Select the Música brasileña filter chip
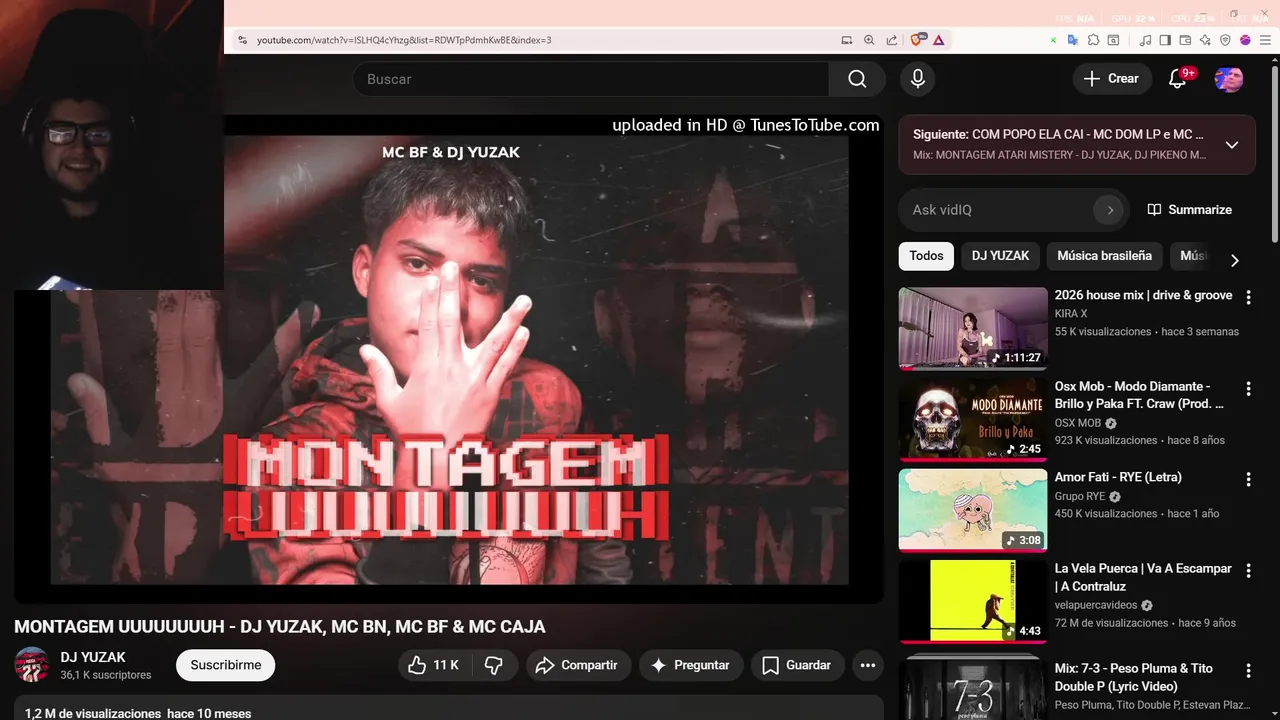Screen dimensions: 1280x720 coord(1104,256)
